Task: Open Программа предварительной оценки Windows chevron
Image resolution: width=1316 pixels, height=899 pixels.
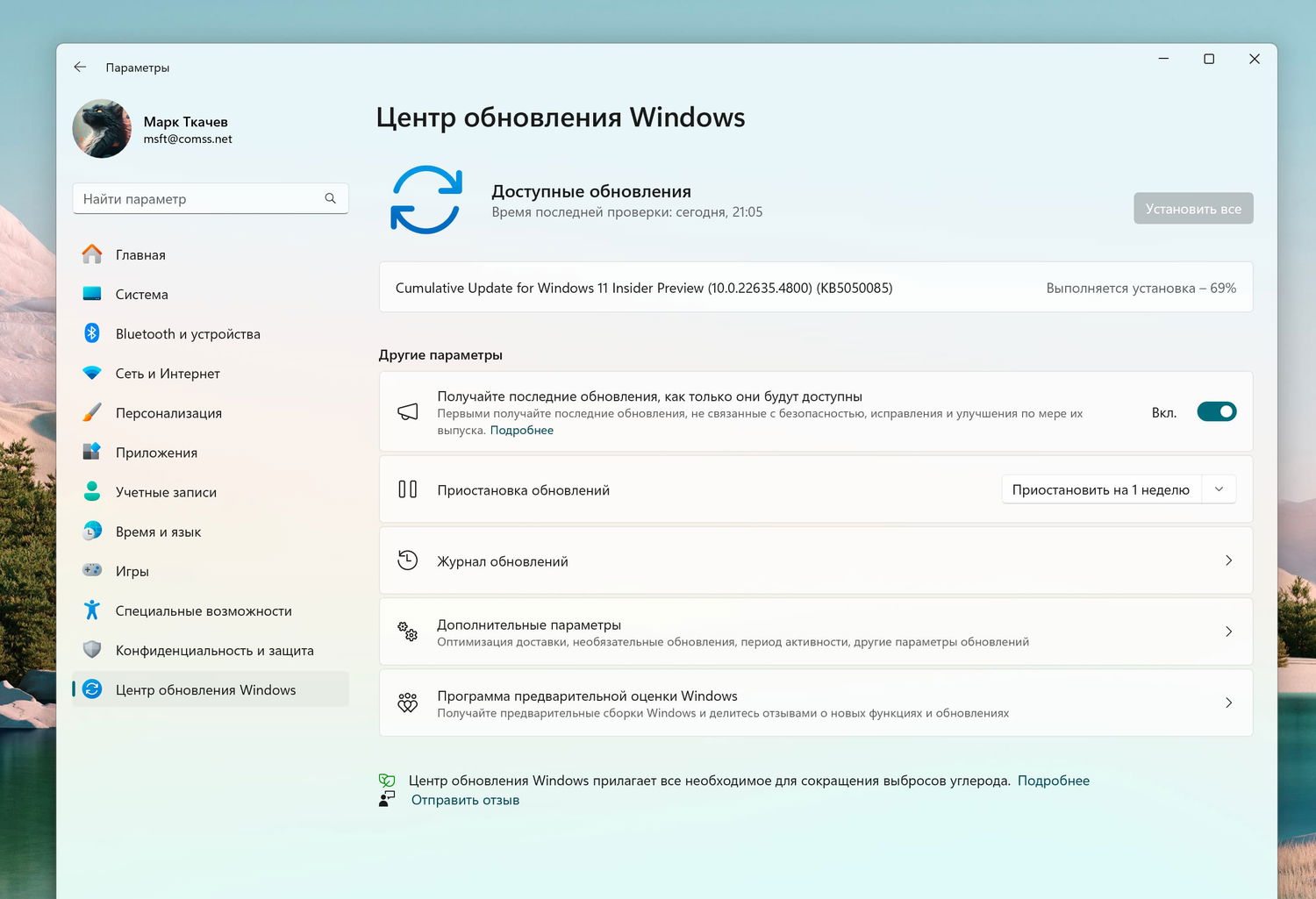Action: (1228, 703)
